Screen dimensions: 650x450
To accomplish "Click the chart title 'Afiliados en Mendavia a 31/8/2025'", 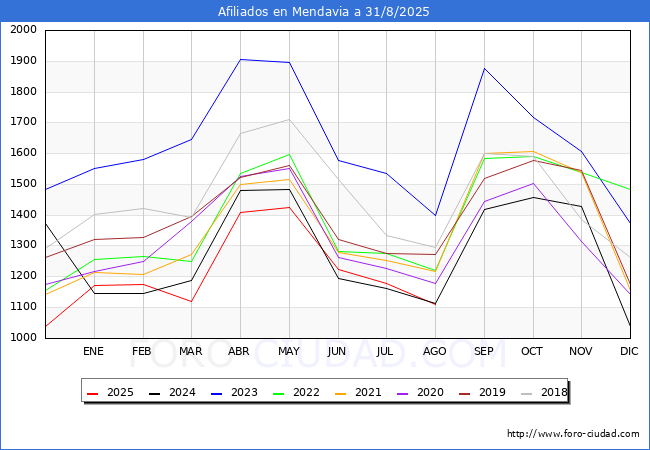I will pos(324,12).
